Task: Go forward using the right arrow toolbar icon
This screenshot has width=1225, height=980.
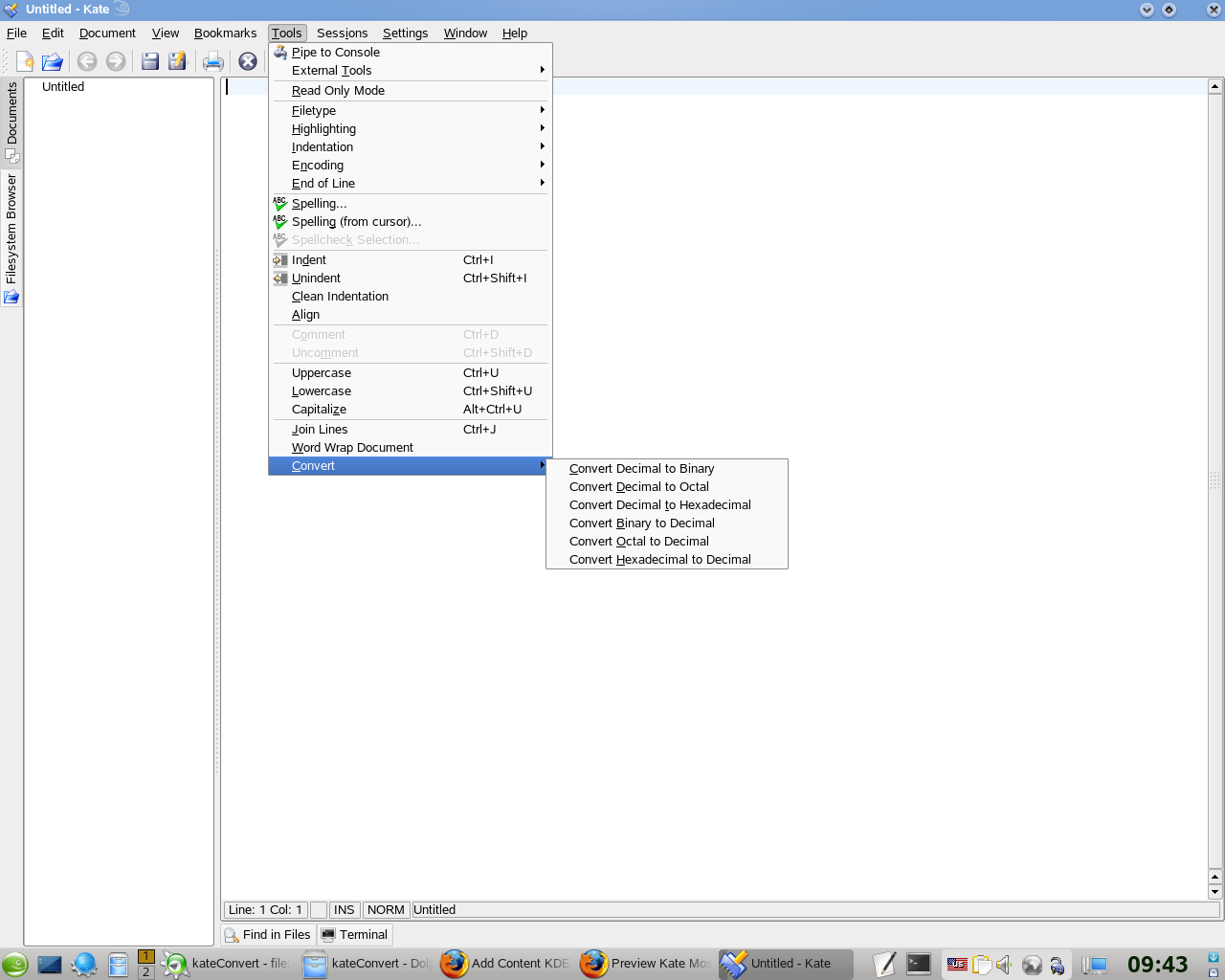Action: point(116,61)
